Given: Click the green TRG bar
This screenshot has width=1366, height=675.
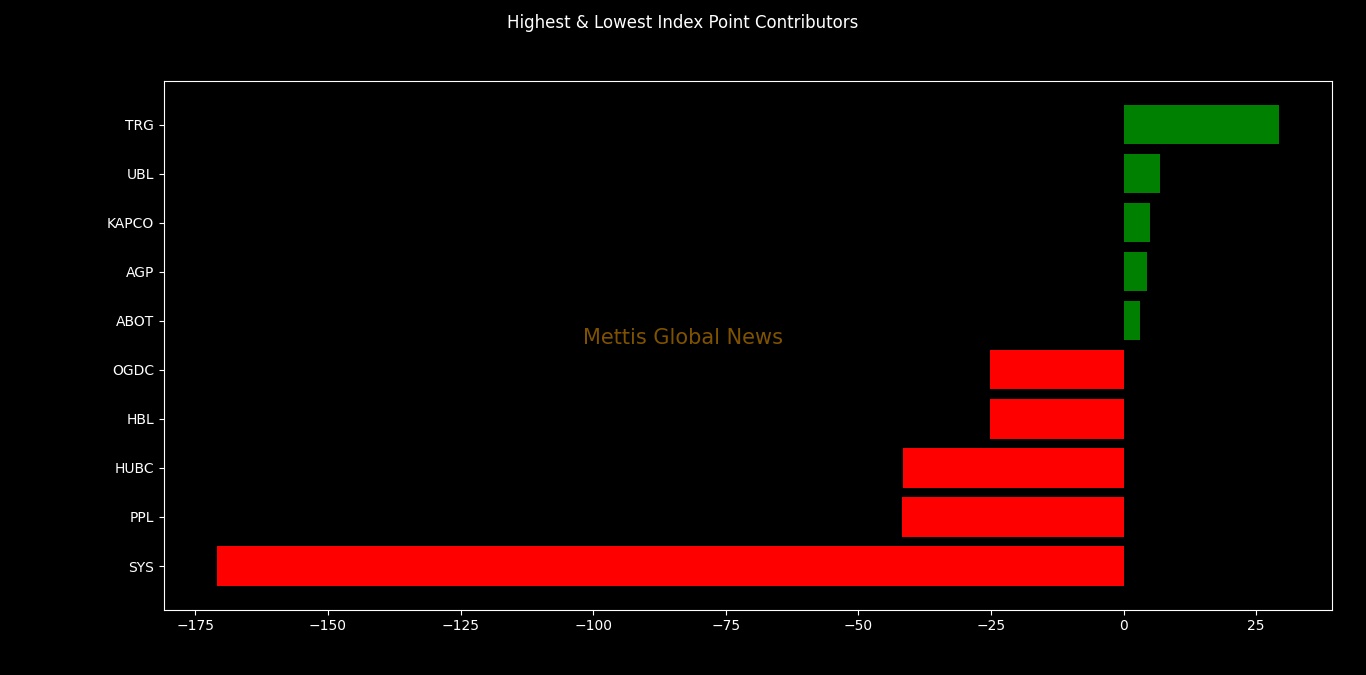Looking at the screenshot, I should pyautogui.click(x=1201, y=125).
